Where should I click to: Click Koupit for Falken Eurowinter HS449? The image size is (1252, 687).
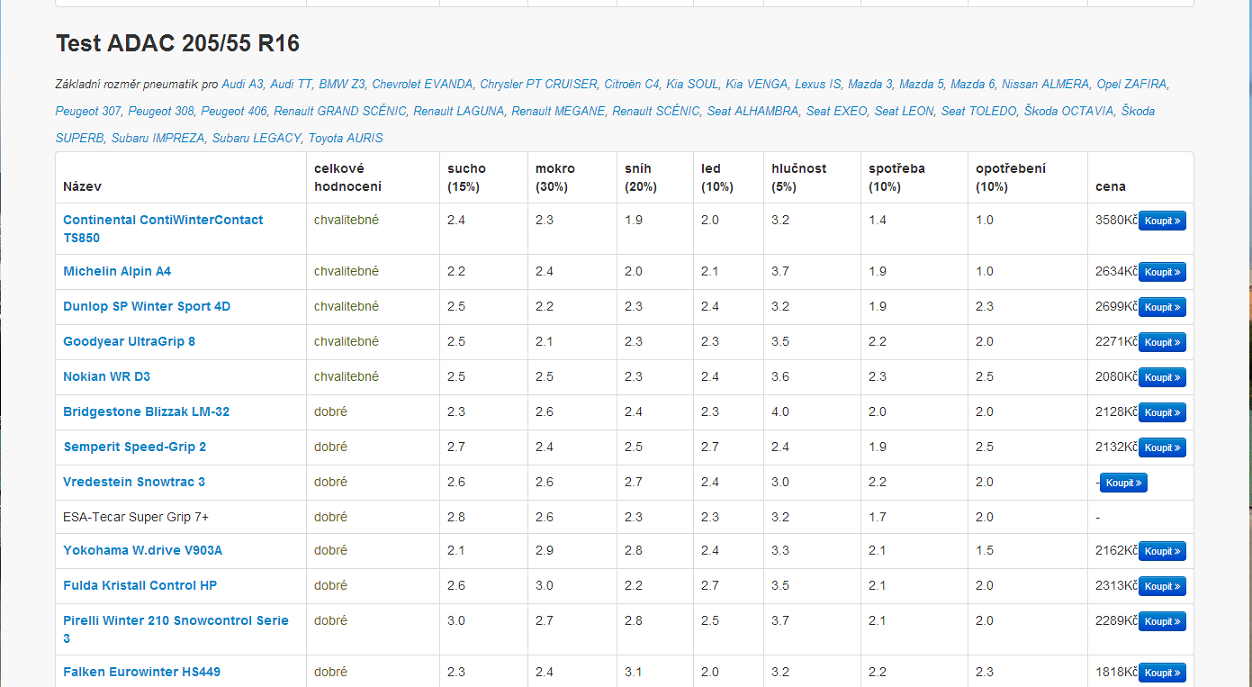(1161, 673)
